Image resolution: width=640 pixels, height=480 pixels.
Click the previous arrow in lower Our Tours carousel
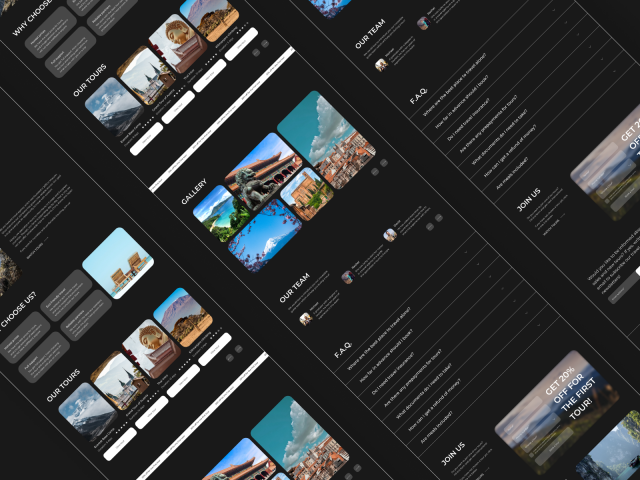point(230,358)
